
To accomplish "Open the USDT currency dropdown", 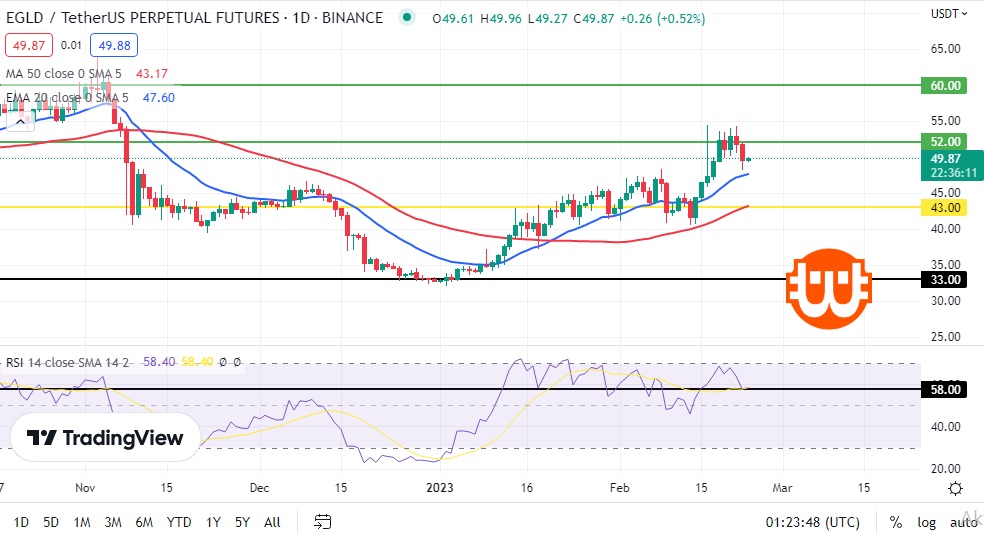I will [x=949, y=13].
